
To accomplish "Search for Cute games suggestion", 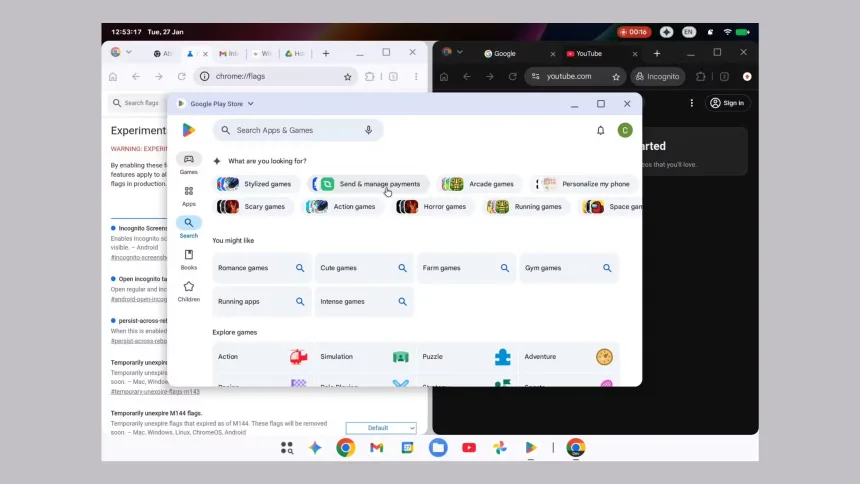I will [x=364, y=268].
